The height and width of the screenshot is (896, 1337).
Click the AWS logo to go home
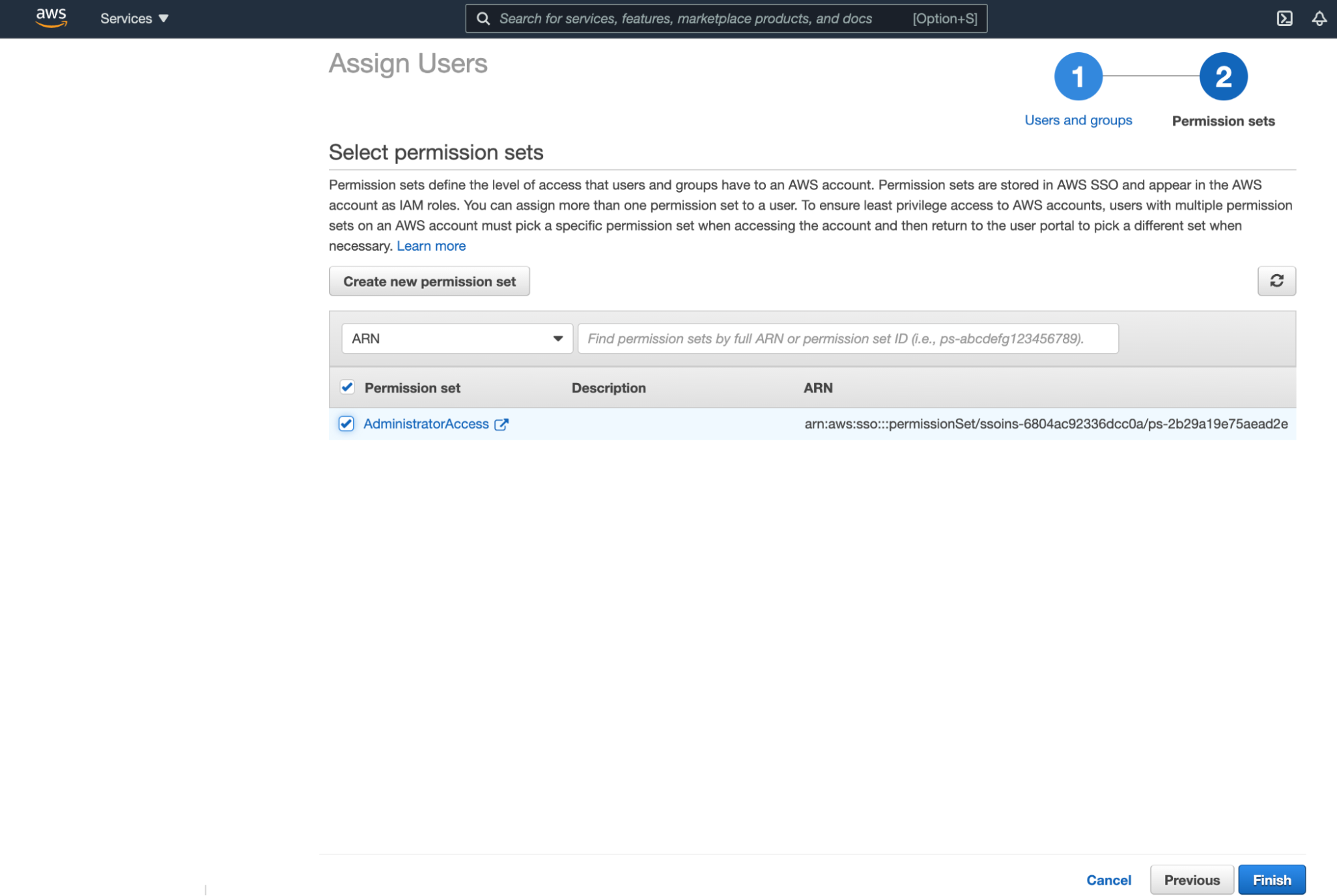[x=50, y=19]
